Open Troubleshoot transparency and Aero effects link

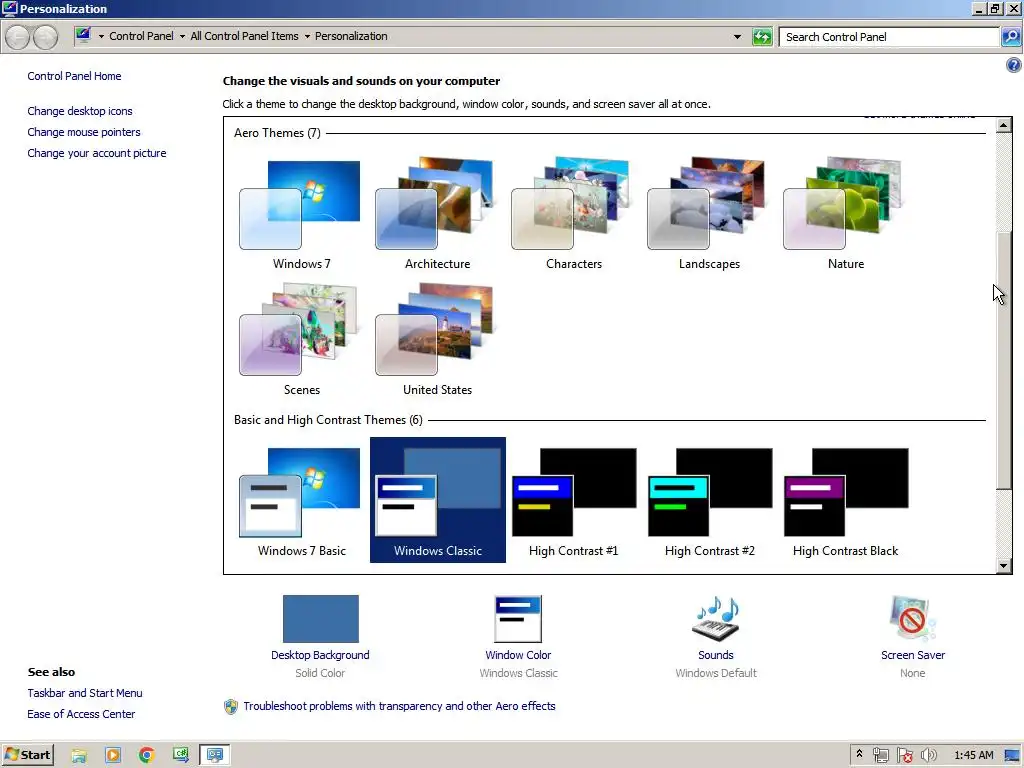(399, 706)
